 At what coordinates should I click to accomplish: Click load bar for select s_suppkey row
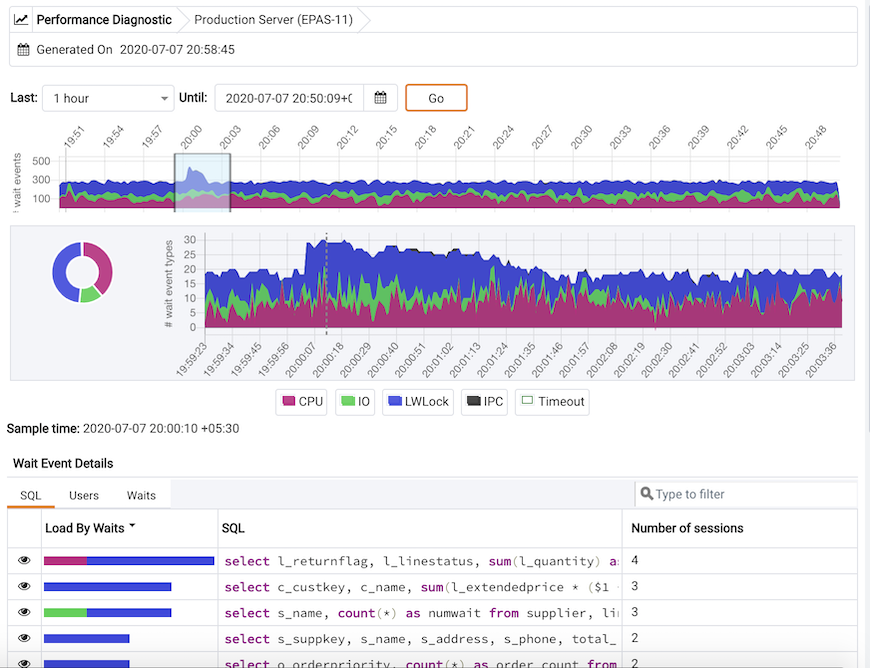87,639
